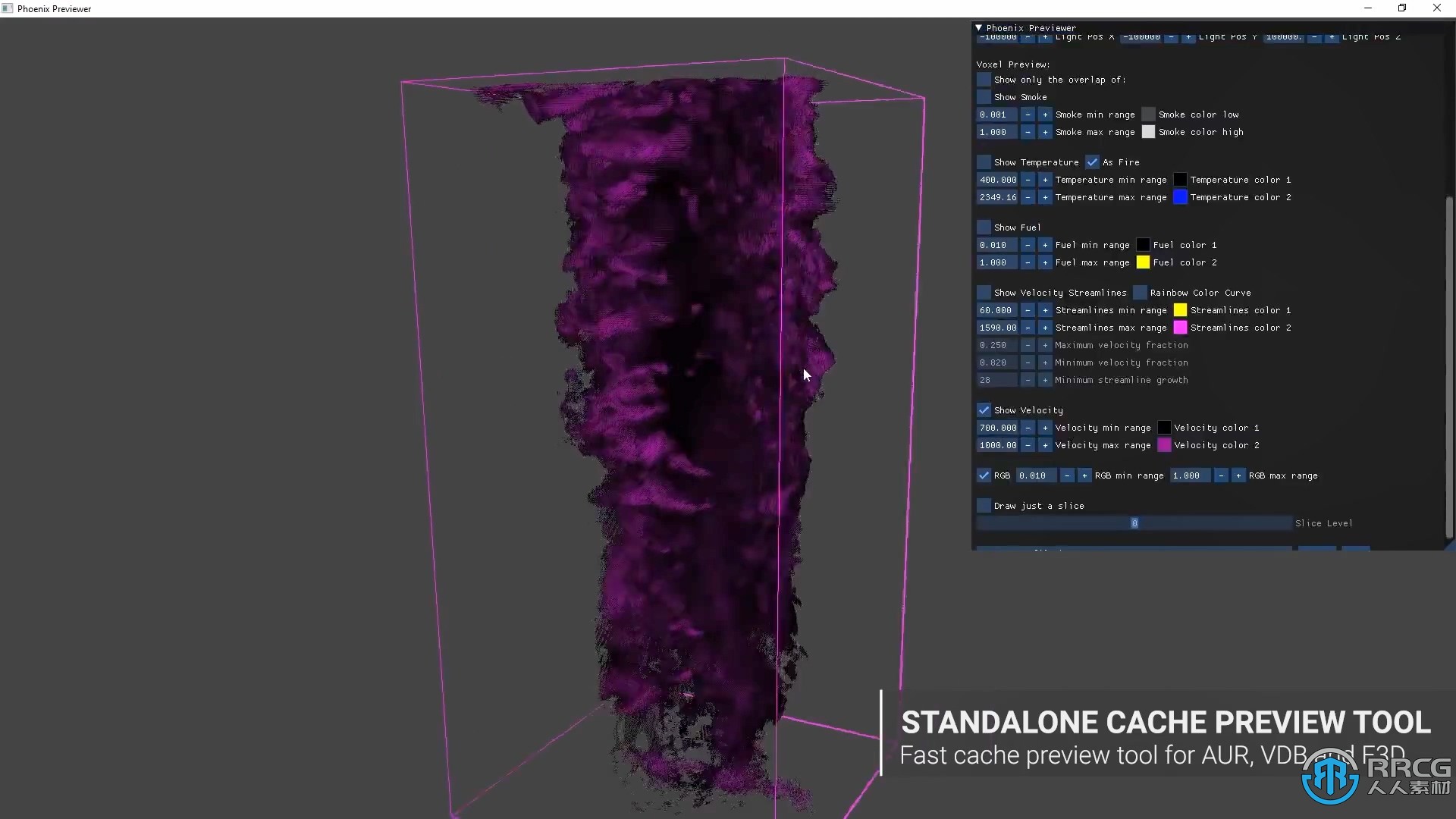The image size is (1456, 819).
Task: Decrease Temperature min range with minus button
Action: [1028, 180]
